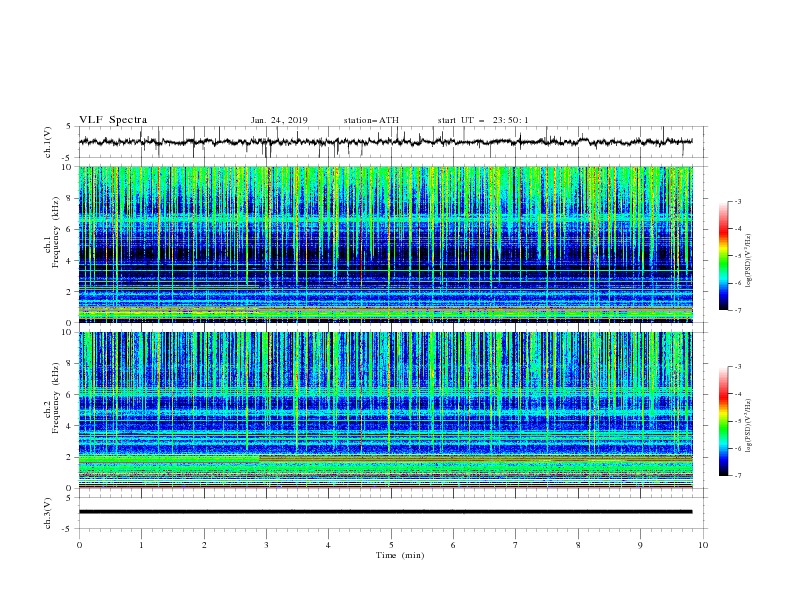Click the ch.2 PSD color bar

pos(723,421)
